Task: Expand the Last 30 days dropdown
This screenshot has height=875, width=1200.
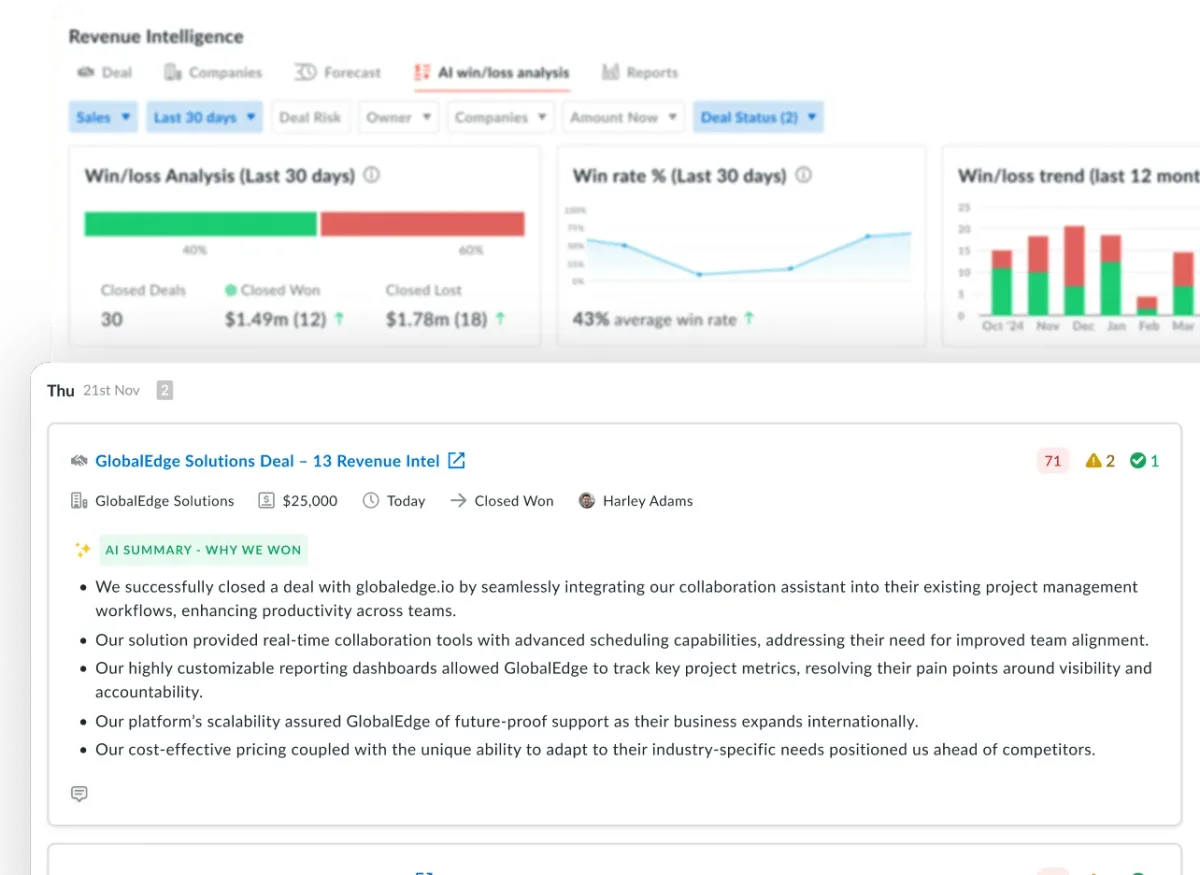Action: click(x=203, y=117)
